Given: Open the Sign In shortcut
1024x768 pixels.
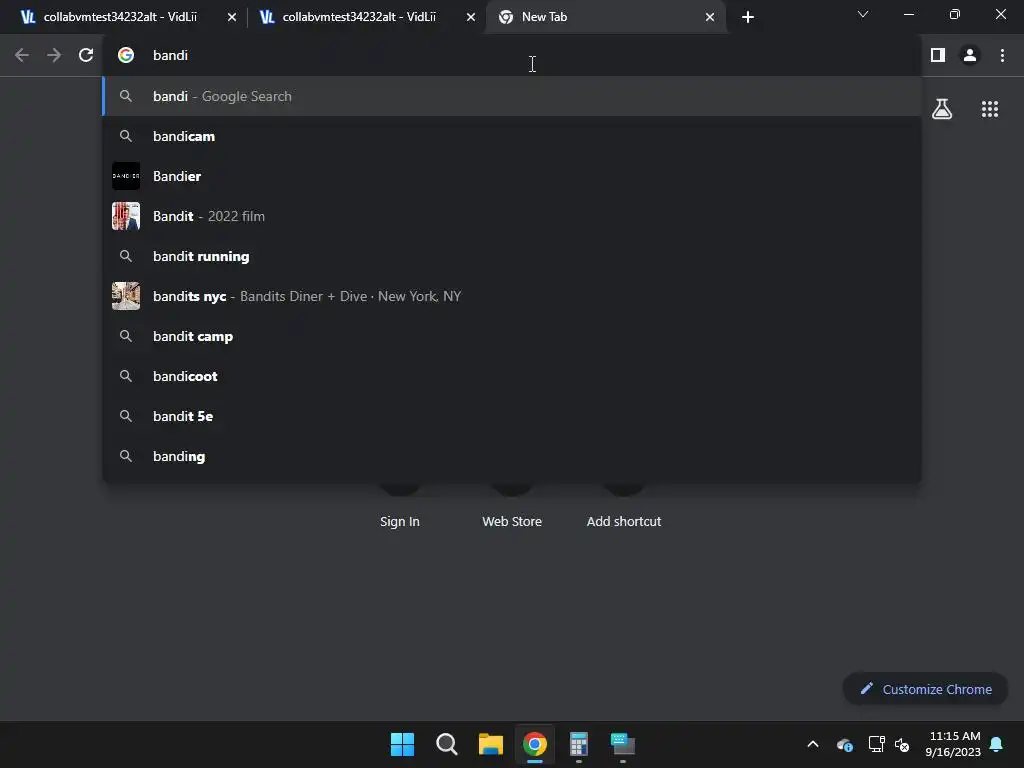Looking at the screenshot, I should (400, 521).
